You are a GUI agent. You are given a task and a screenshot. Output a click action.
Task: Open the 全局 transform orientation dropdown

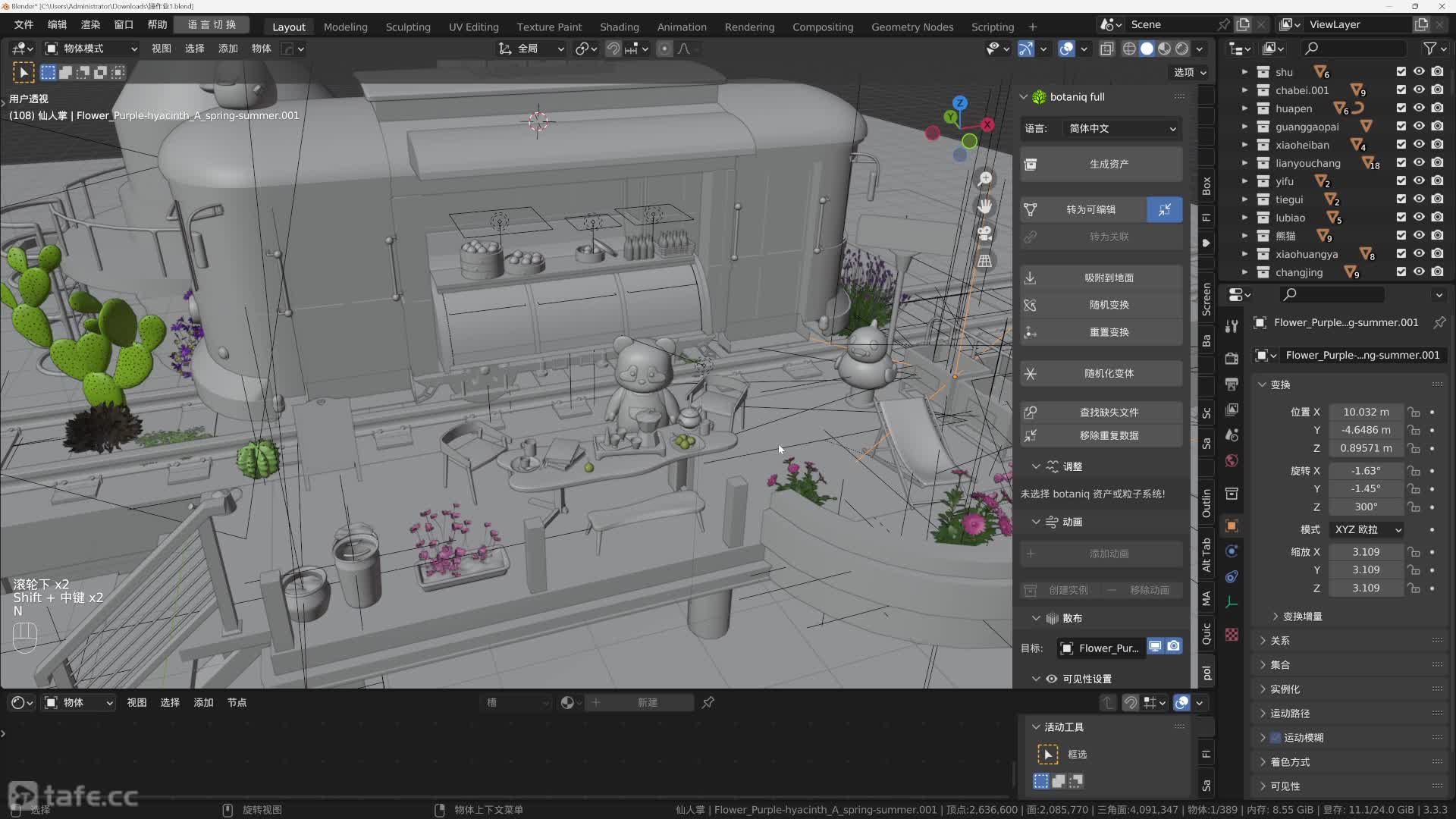(531, 49)
